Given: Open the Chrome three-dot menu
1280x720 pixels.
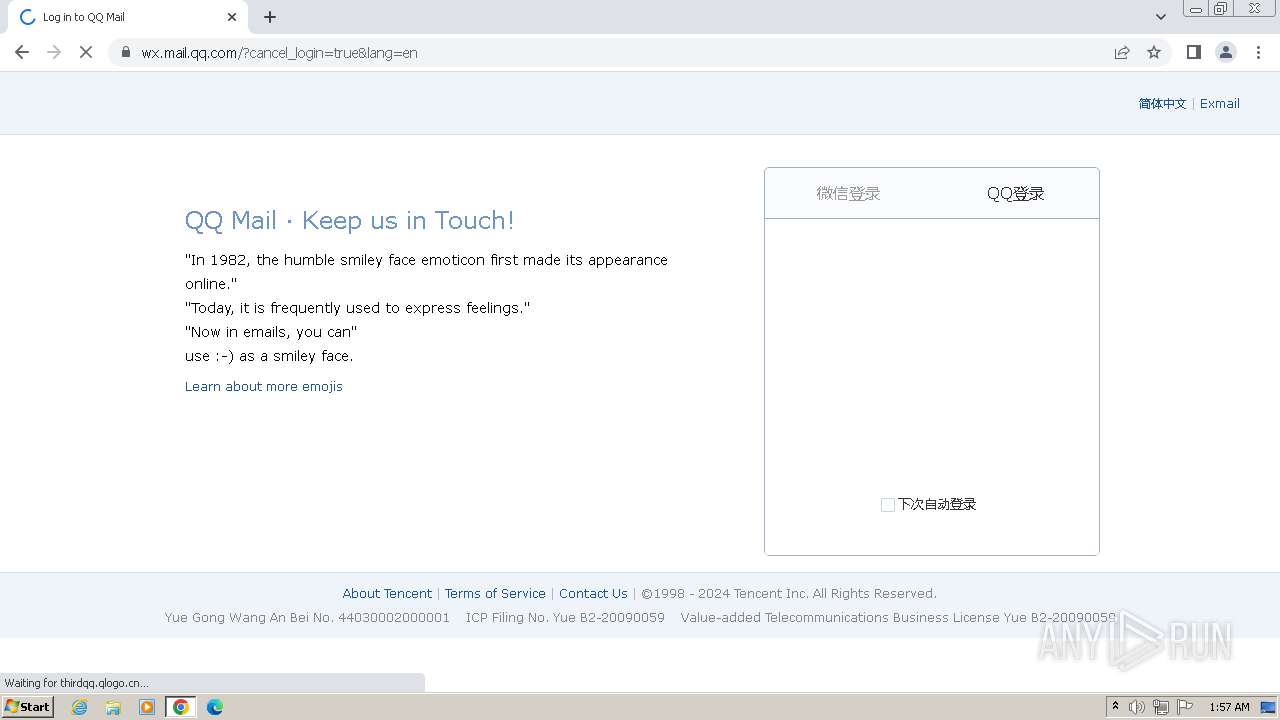Looking at the screenshot, I should click(x=1258, y=52).
